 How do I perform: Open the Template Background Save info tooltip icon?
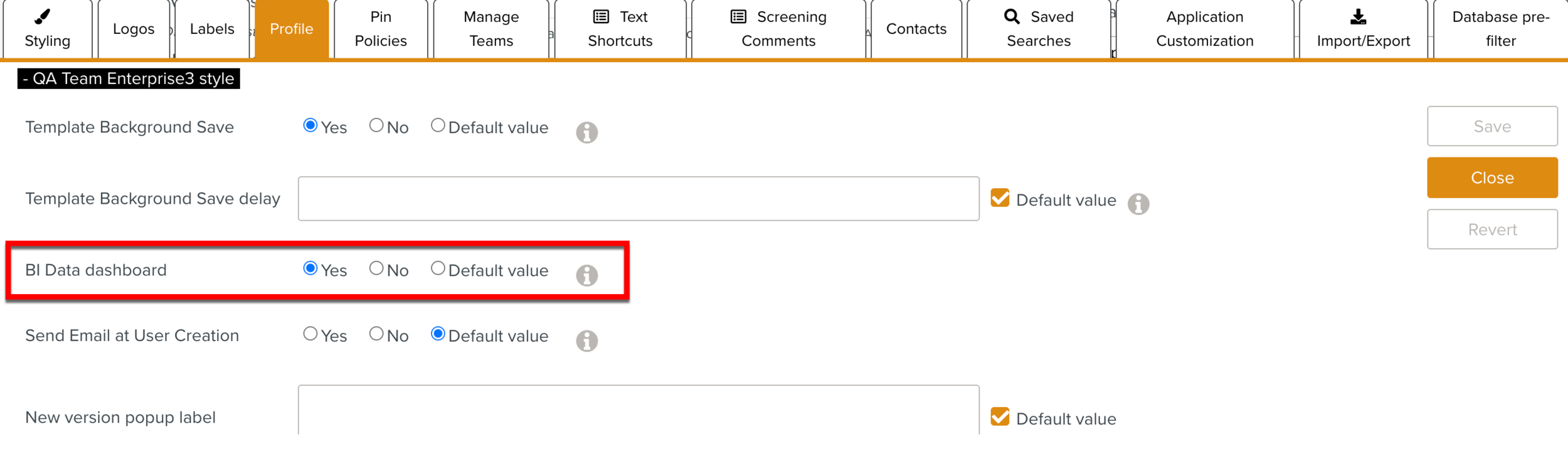587,132
